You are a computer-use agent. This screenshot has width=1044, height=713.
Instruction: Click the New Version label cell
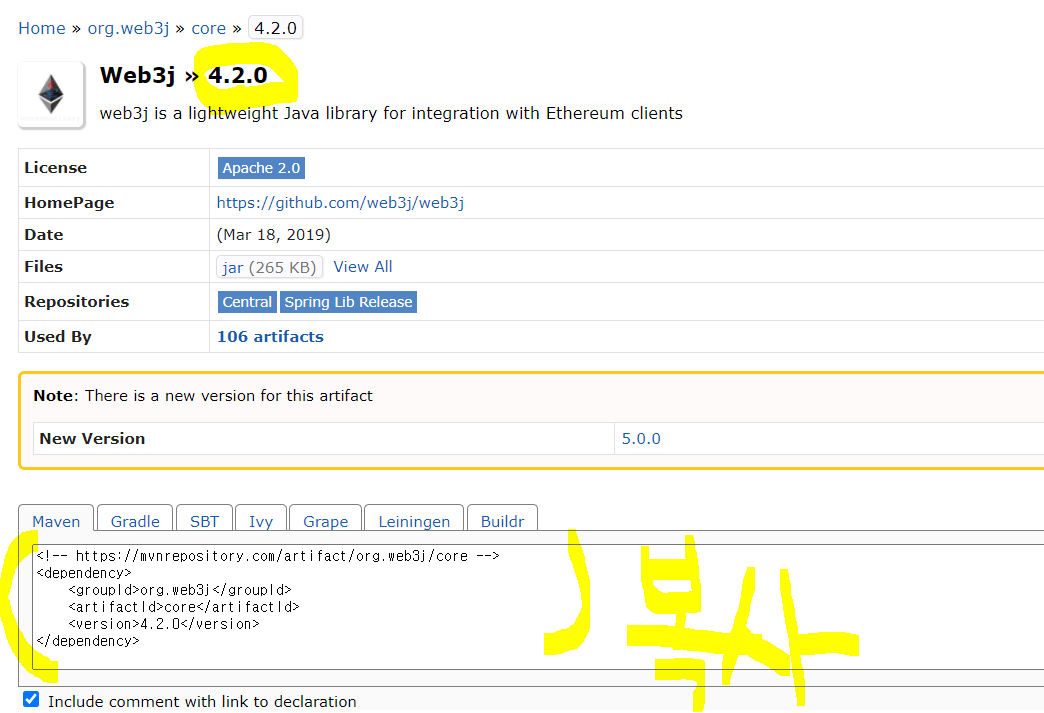pos(324,438)
